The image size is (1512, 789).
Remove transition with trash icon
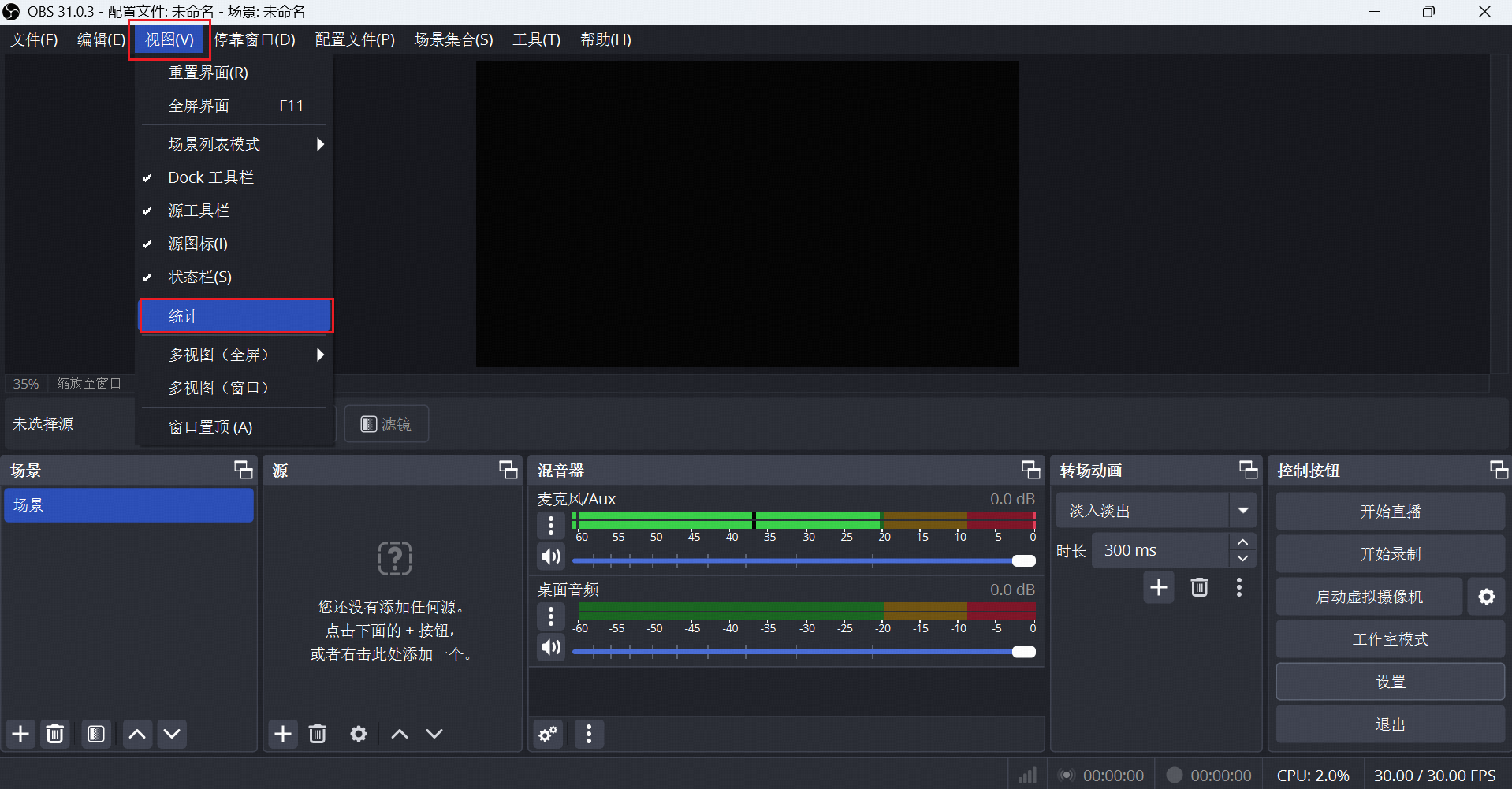1200,587
